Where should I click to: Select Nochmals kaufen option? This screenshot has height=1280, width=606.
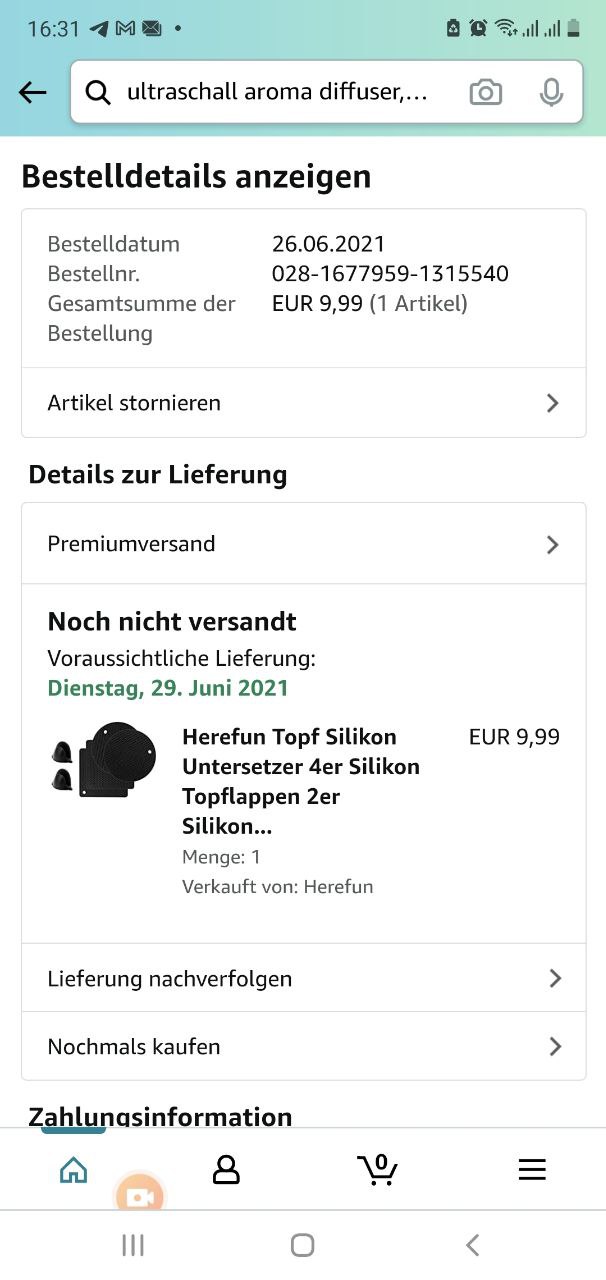134,1047
